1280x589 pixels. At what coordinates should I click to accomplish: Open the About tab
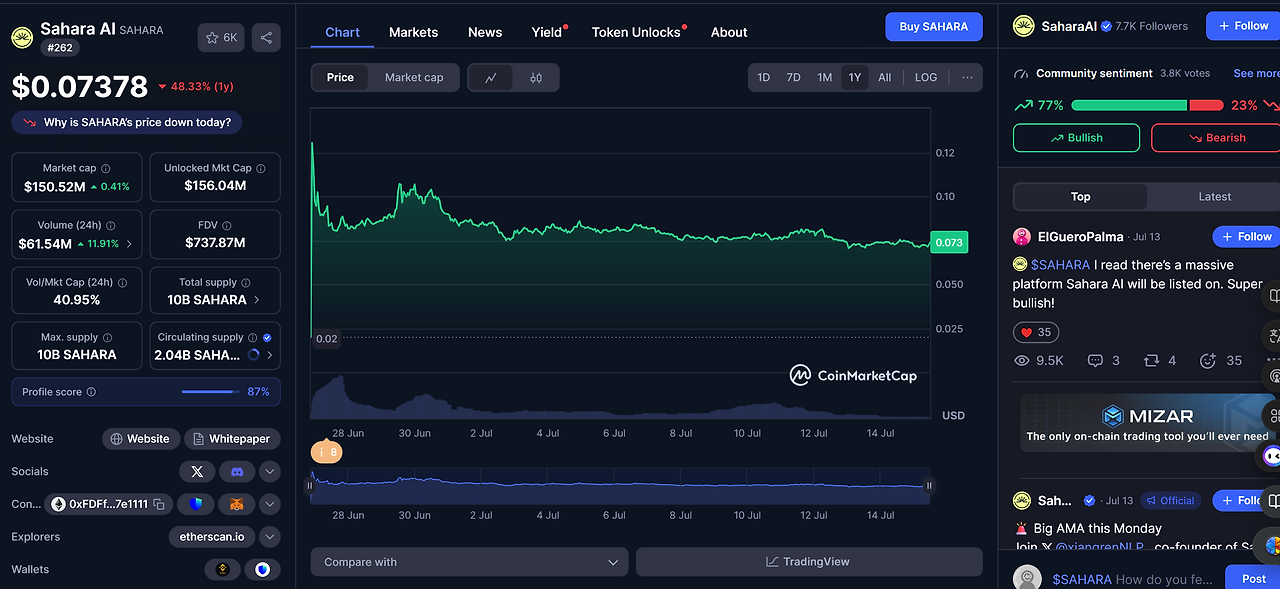pyautogui.click(x=729, y=32)
